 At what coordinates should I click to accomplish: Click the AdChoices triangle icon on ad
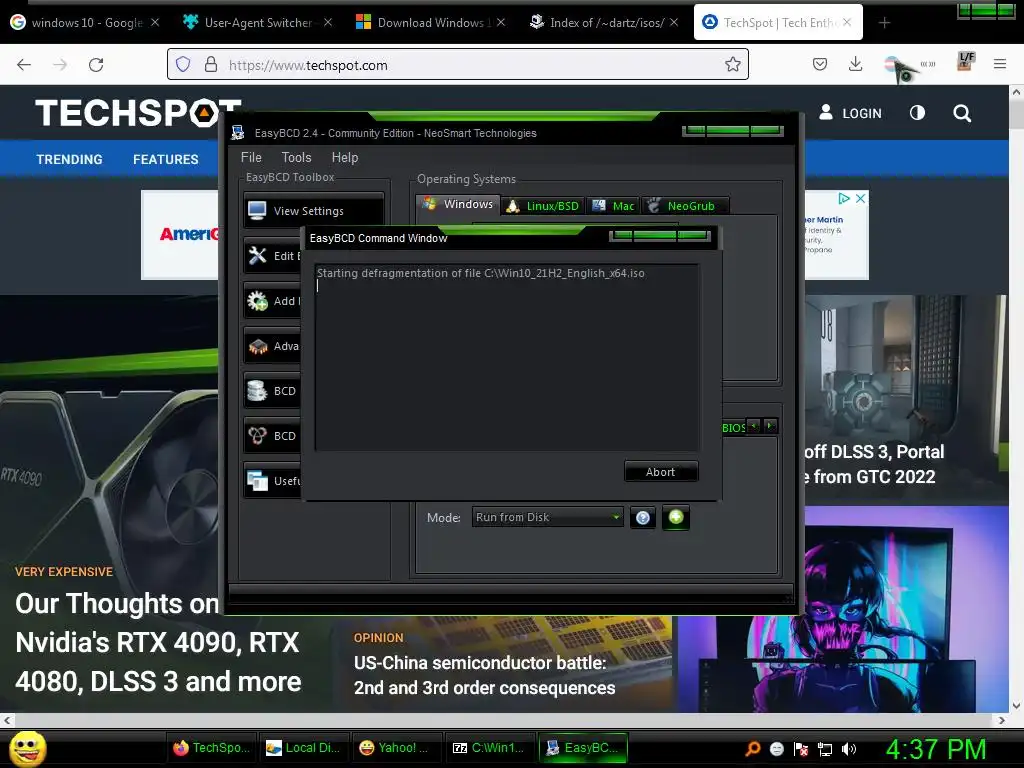844,199
